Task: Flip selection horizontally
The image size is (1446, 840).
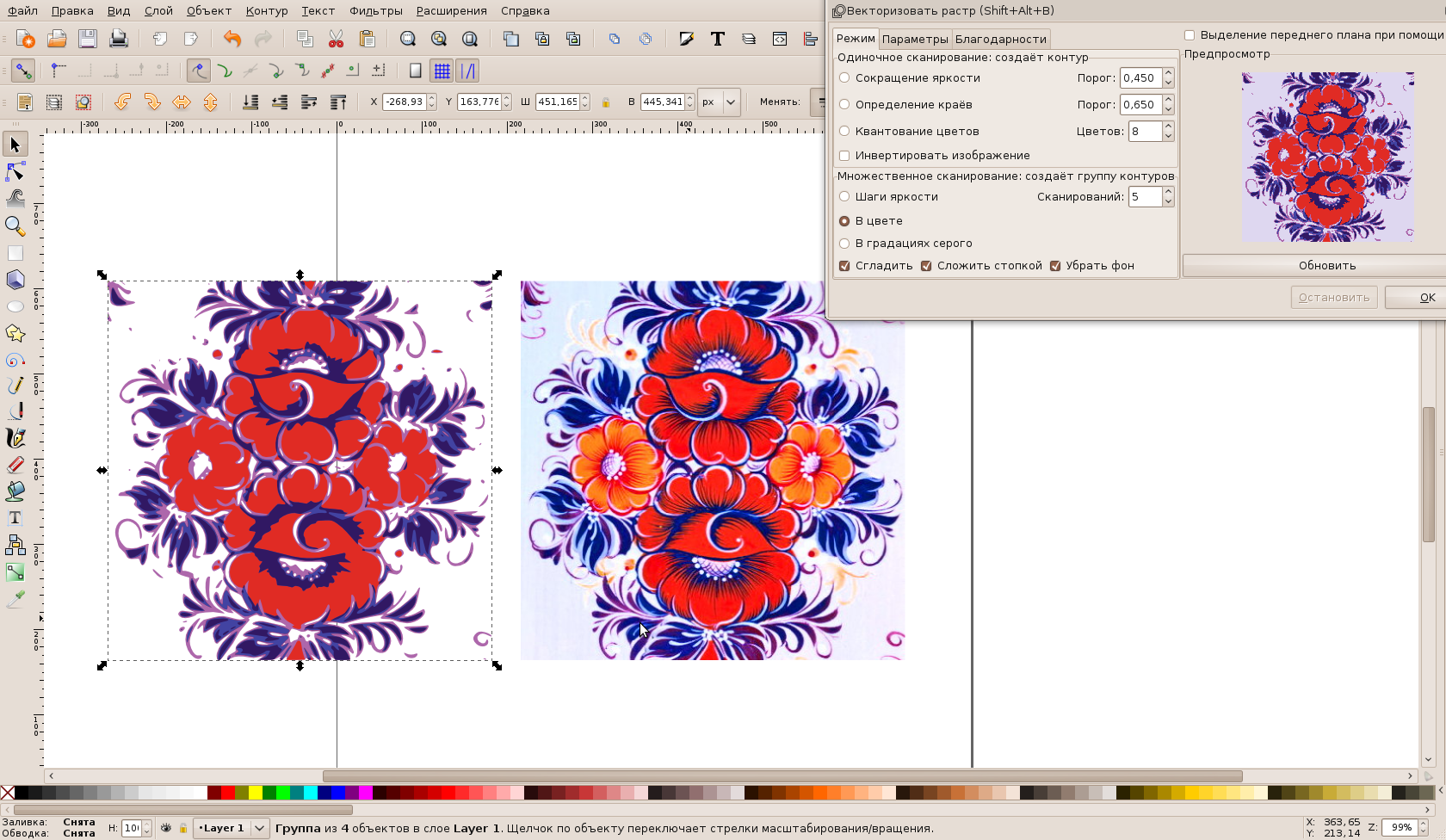Action: point(182,102)
